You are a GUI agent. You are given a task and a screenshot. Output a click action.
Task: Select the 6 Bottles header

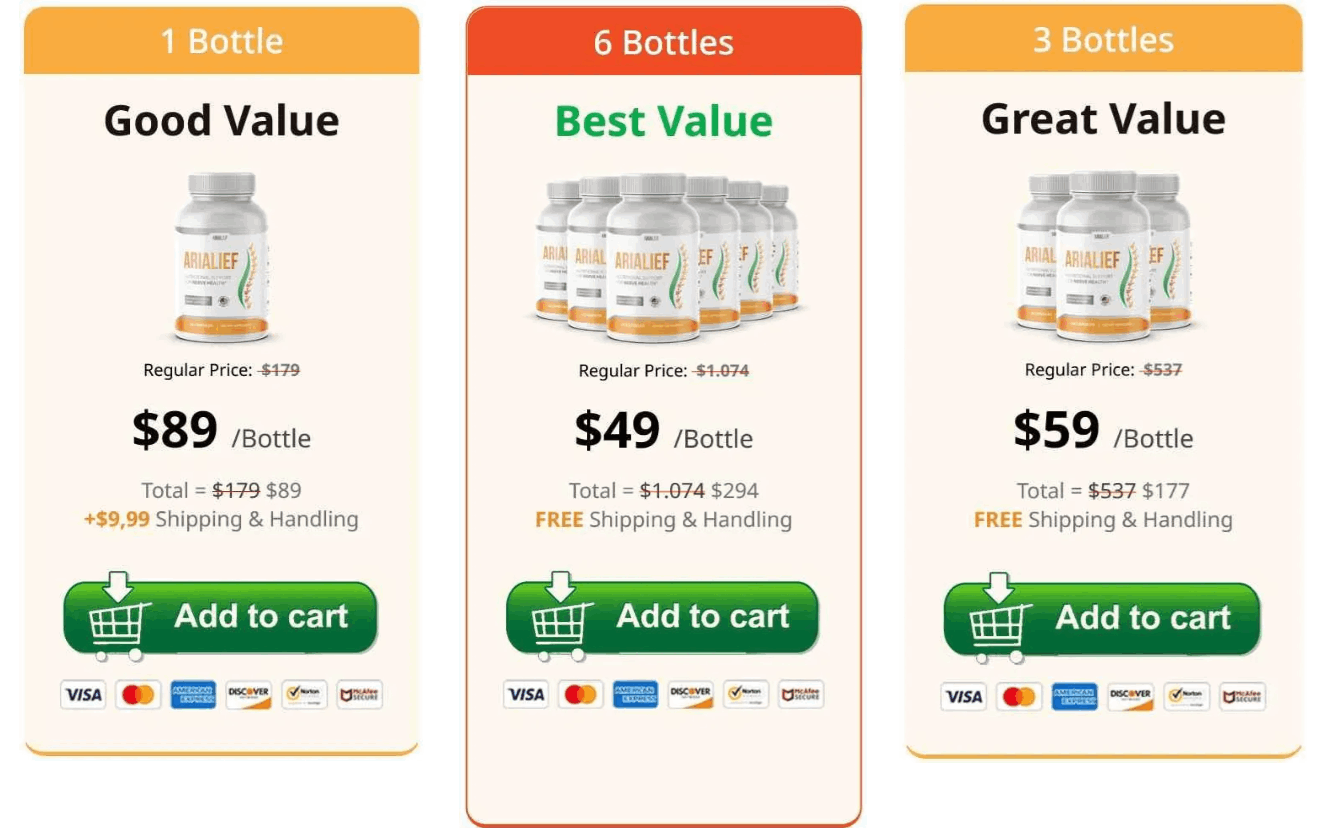click(663, 43)
